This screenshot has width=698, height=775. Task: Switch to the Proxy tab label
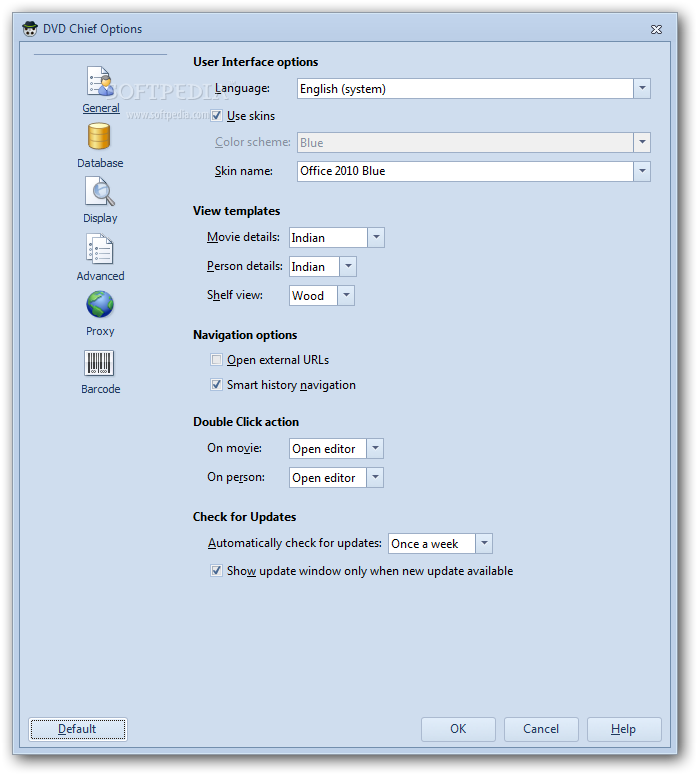click(100, 331)
